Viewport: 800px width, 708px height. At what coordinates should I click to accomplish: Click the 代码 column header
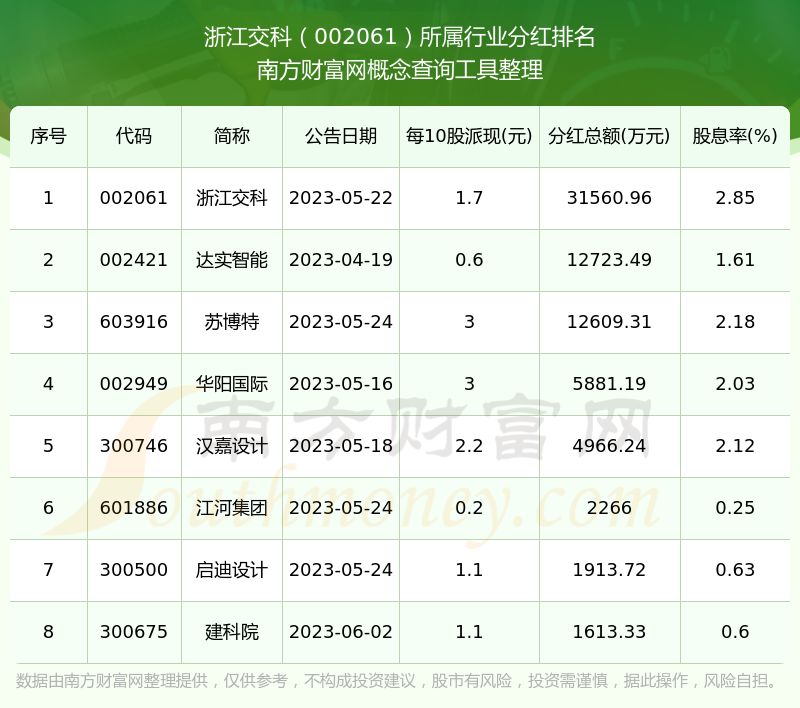coord(134,136)
